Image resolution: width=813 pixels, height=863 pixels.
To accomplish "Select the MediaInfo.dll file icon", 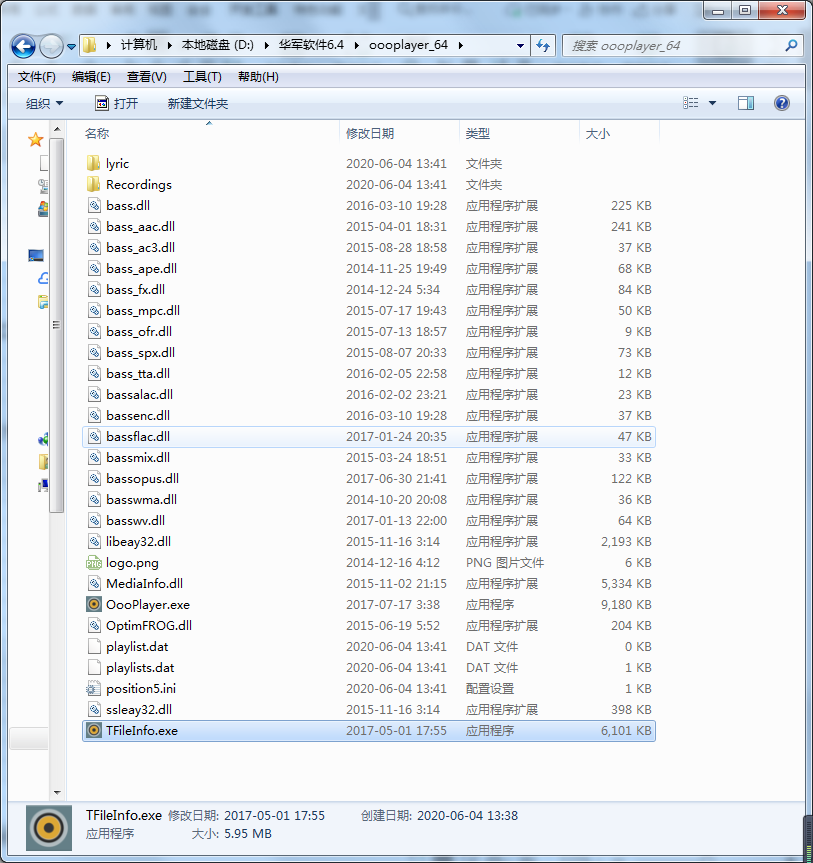I will pos(94,583).
